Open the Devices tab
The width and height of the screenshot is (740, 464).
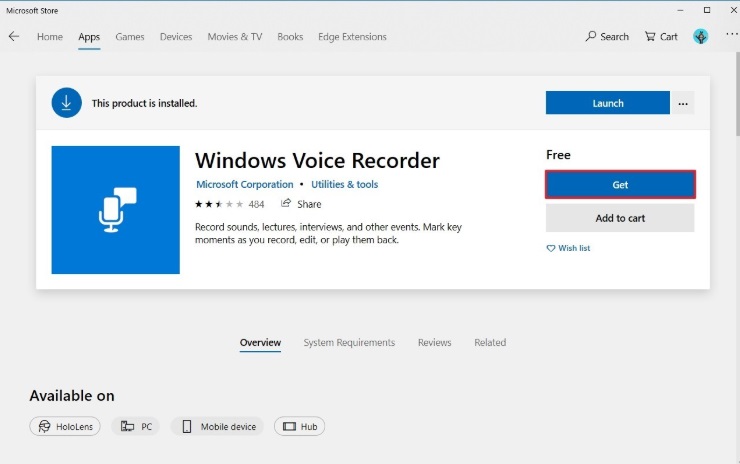pyautogui.click(x=176, y=37)
